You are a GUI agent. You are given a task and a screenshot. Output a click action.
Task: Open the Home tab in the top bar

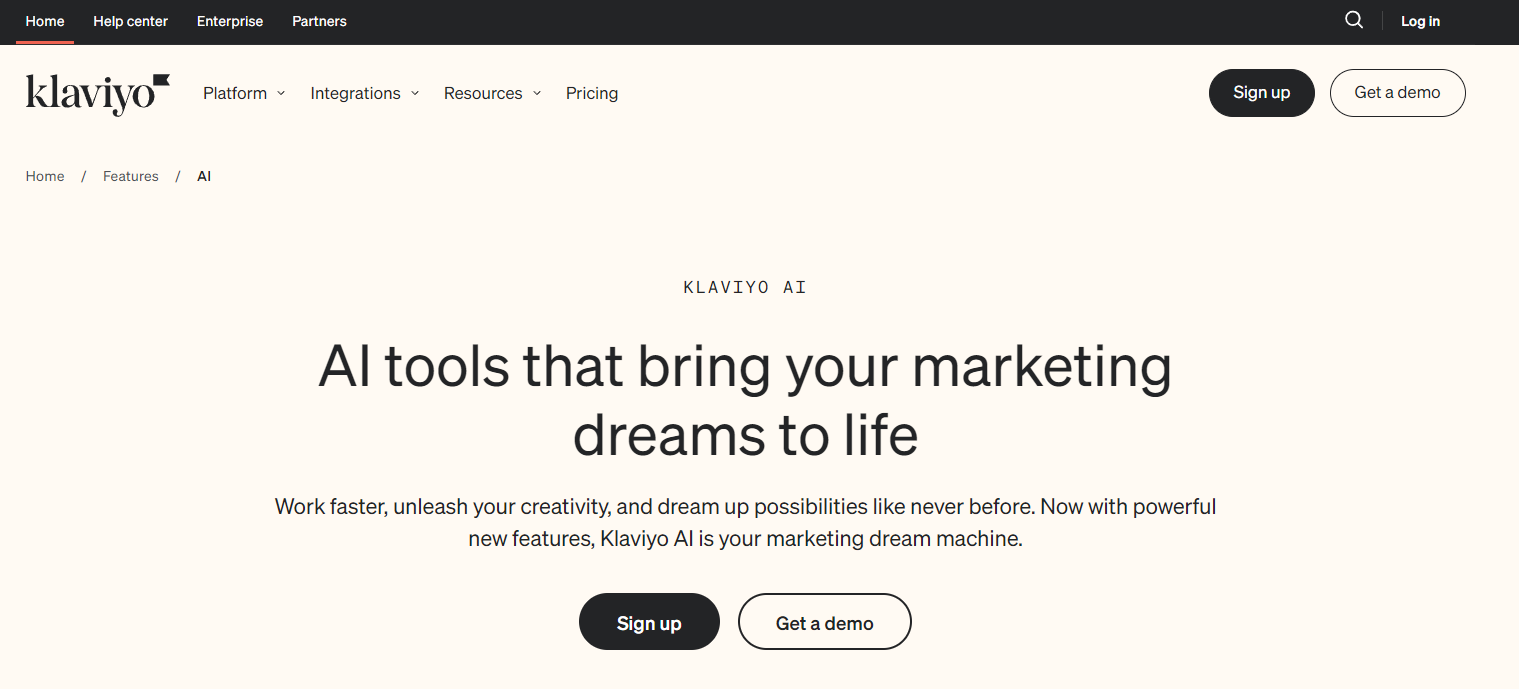[44, 20]
